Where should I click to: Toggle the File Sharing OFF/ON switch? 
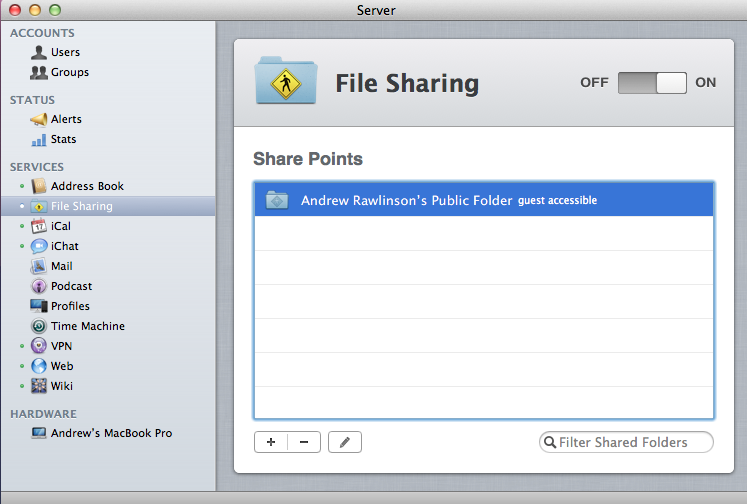coord(652,83)
